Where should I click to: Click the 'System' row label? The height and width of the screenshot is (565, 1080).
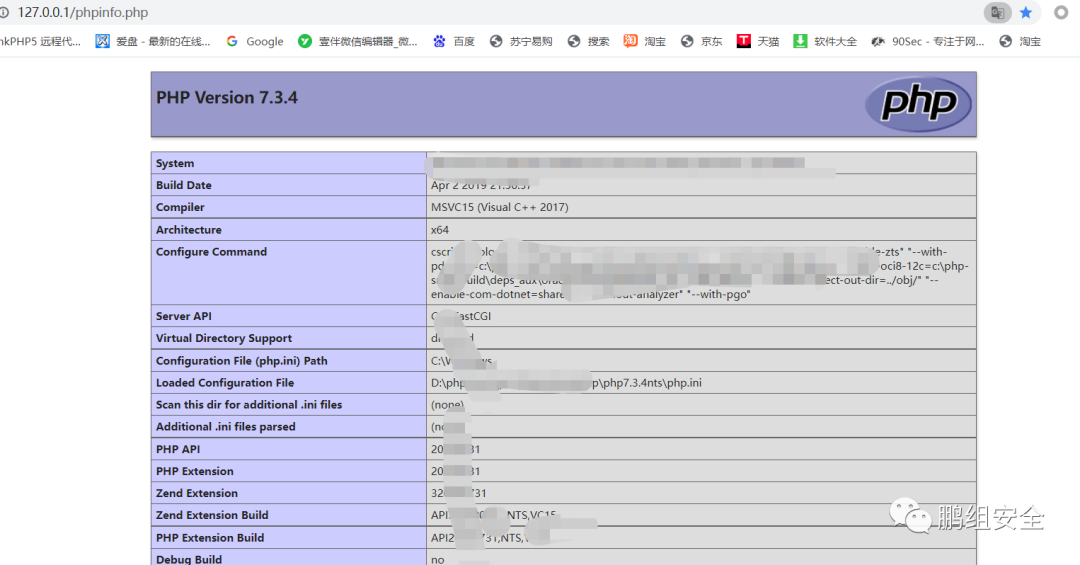(175, 163)
